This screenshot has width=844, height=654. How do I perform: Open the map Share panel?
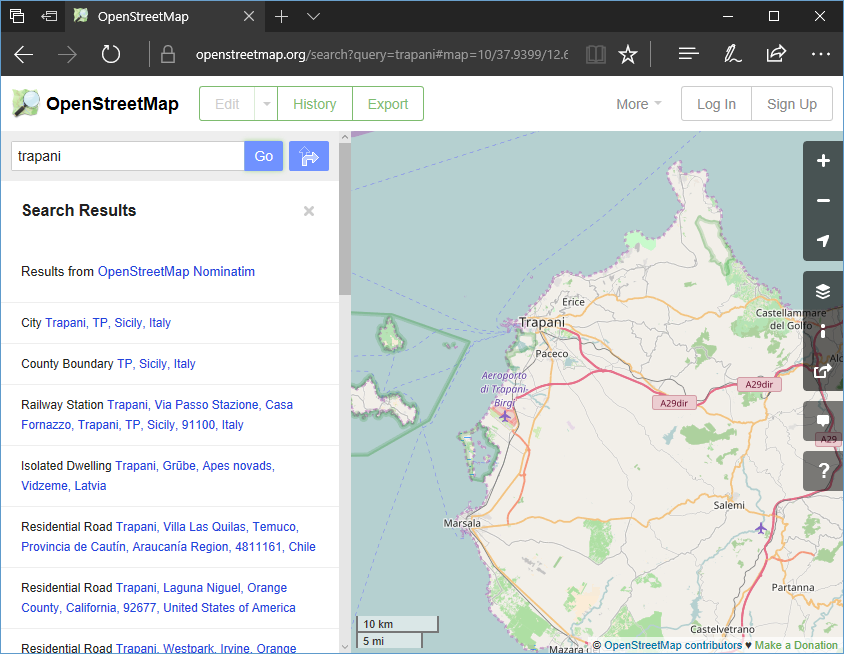pos(822,371)
